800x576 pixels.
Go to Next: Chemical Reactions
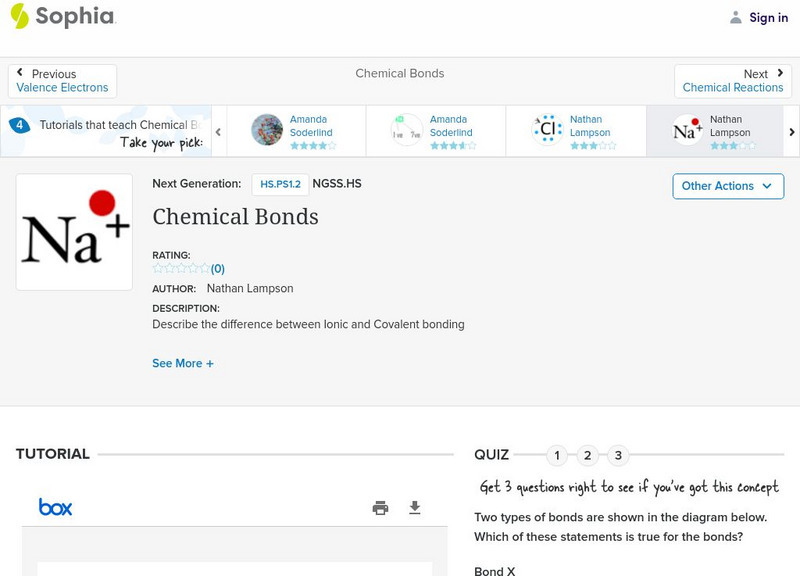coord(733,81)
